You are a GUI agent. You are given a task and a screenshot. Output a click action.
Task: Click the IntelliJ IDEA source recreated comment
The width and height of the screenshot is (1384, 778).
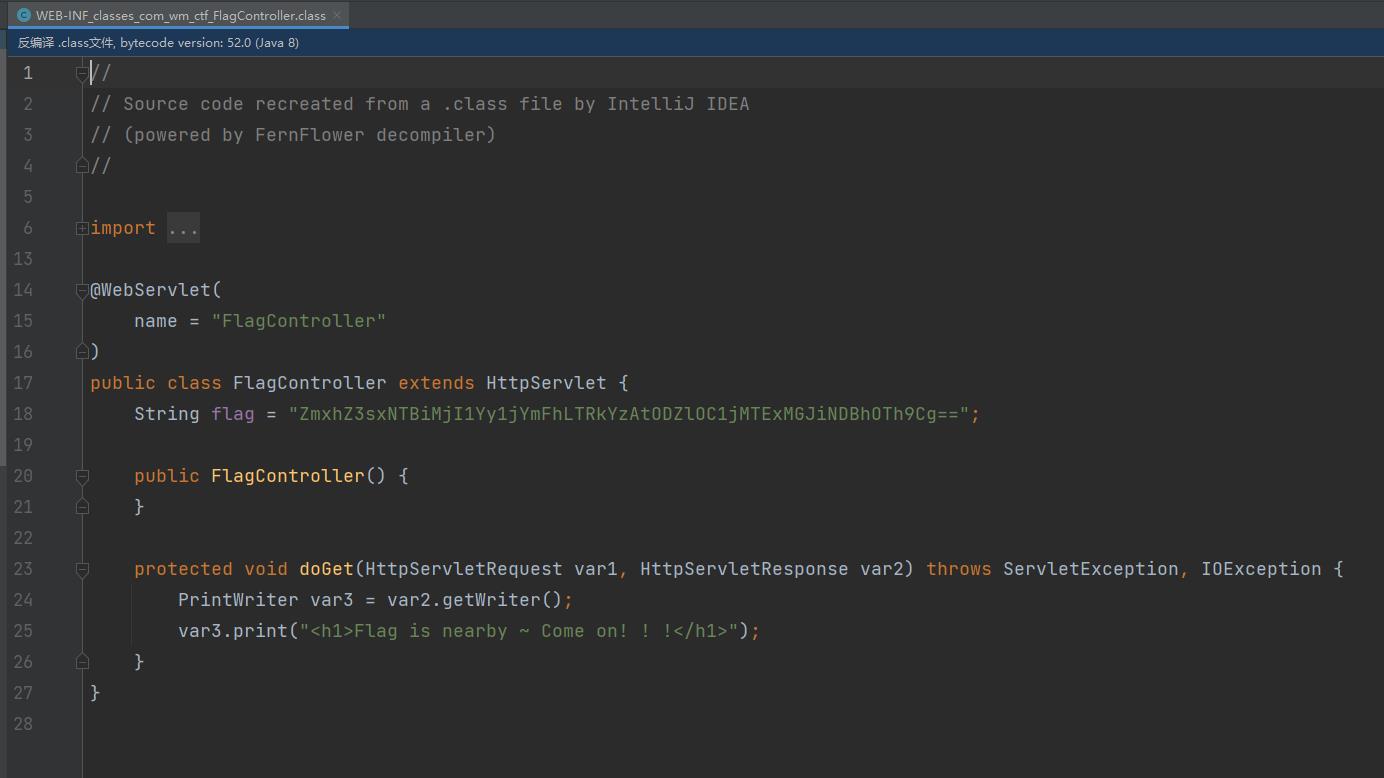pyautogui.click(x=420, y=104)
